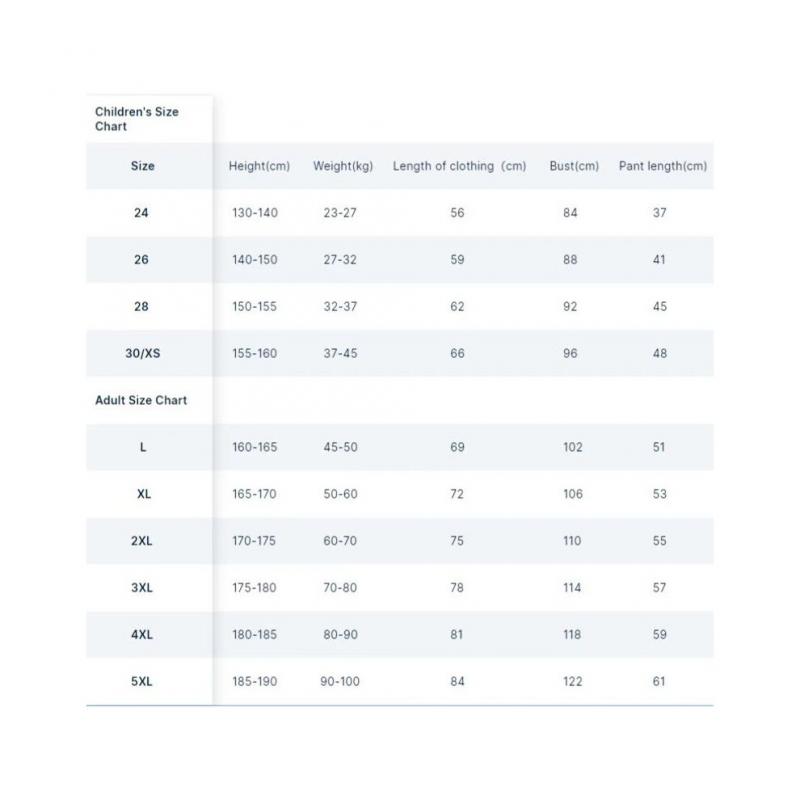Click the bust value 122 cell

(x=572, y=682)
